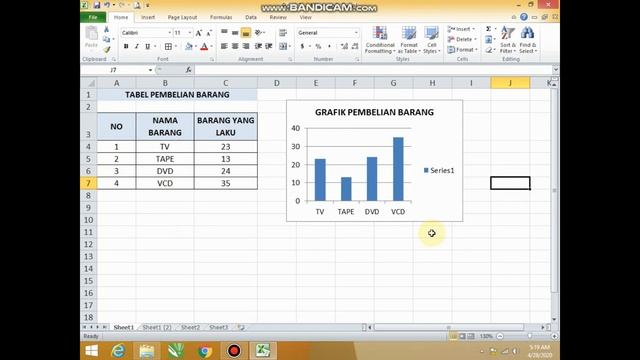The width and height of the screenshot is (640, 360).
Task: Decrease font size with Shrink Font icon
Action: [x=209, y=33]
